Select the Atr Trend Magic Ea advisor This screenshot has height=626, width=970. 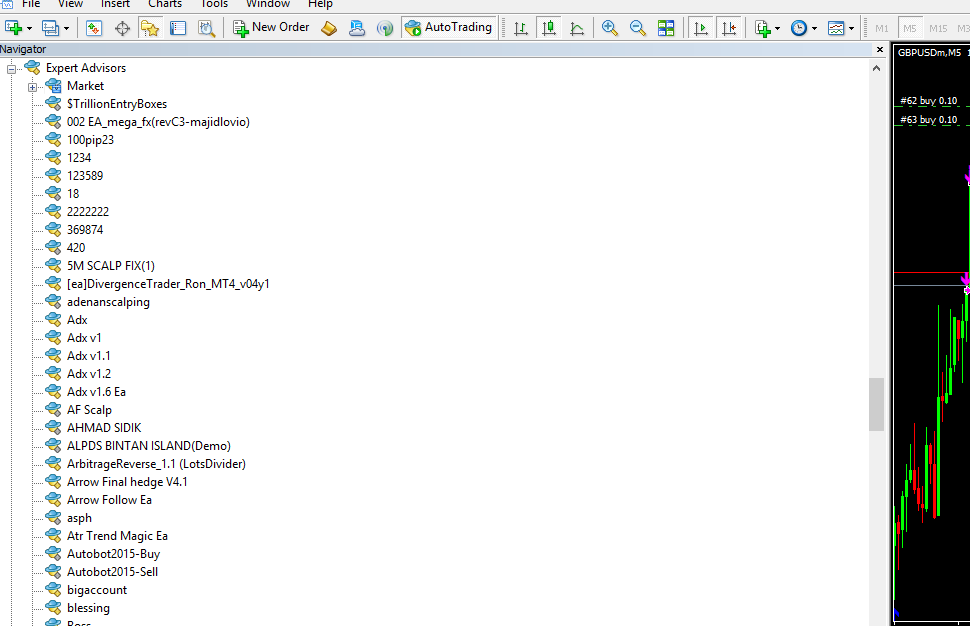click(x=117, y=536)
